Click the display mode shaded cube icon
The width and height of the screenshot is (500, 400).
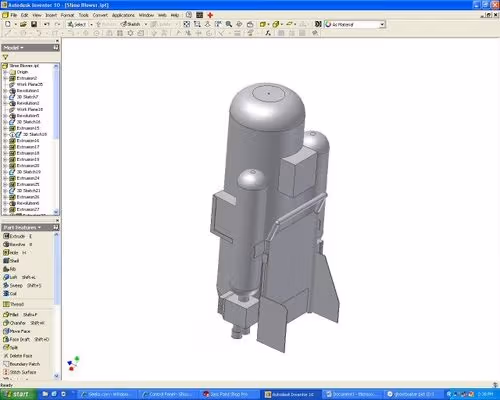(x=263, y=24)
